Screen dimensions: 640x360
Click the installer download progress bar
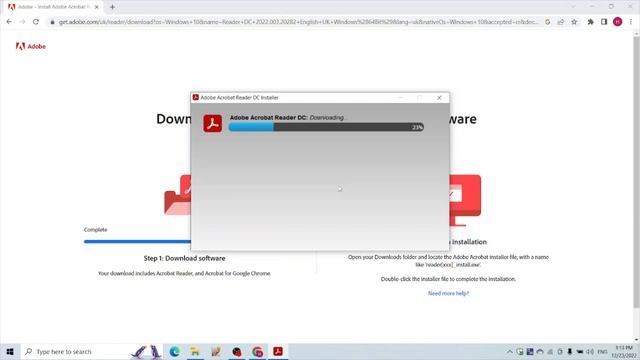pos(326,127)
